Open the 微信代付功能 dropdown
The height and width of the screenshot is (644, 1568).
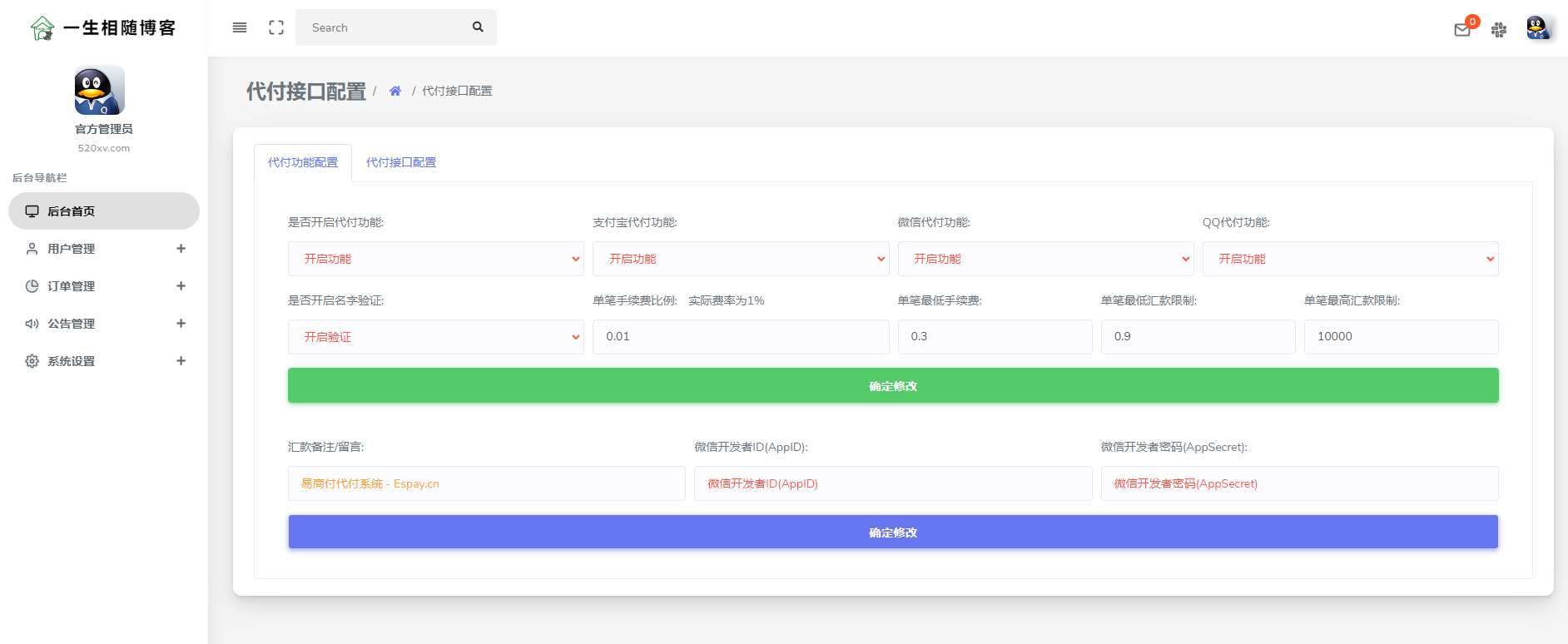[1045, 259]
